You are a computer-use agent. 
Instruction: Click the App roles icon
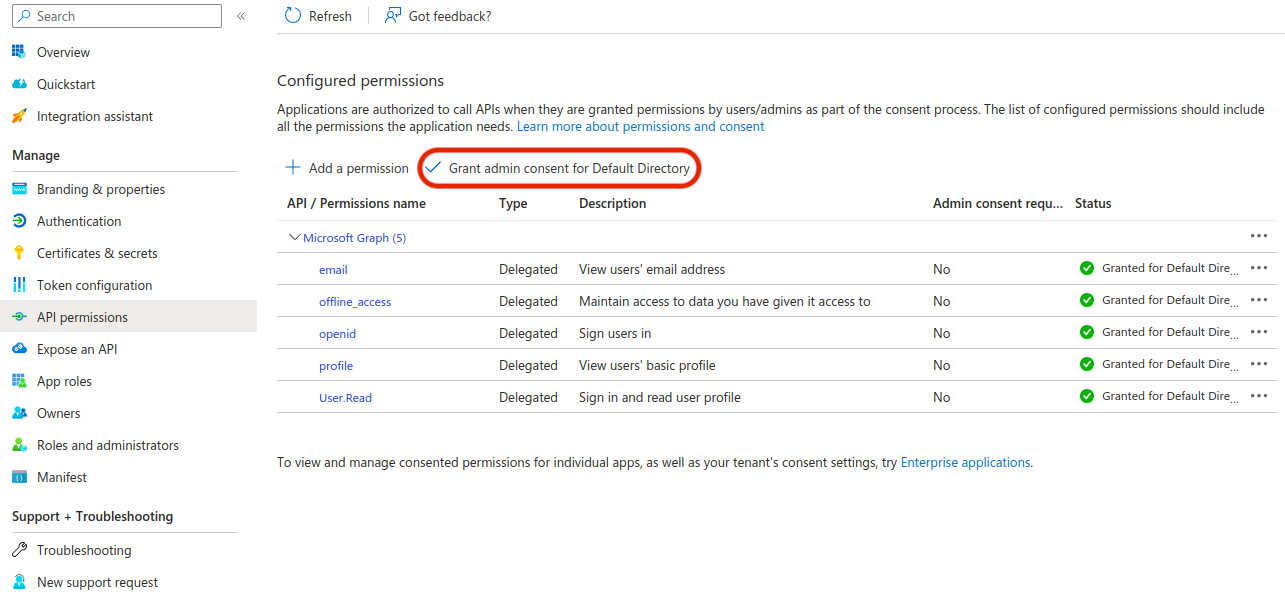pyautogui.click(x=18, y=381)
